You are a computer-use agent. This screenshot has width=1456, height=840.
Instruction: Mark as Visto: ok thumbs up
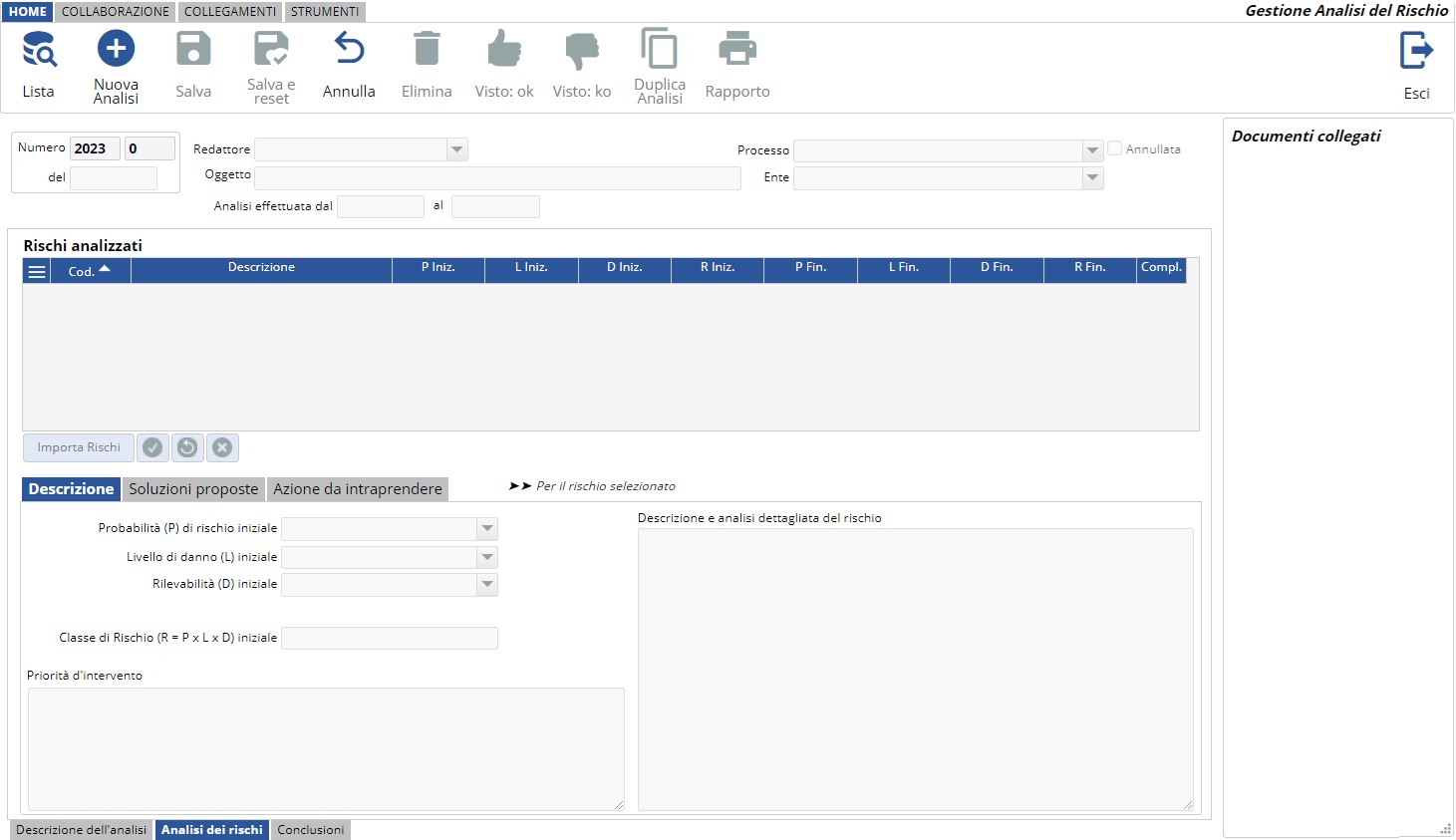(504, 49)
